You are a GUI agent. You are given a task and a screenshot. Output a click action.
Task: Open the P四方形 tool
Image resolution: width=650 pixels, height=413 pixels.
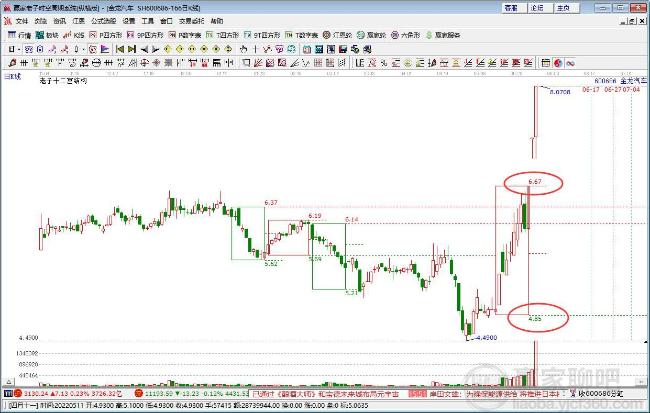pyautogui.click(x=105, y=35)
